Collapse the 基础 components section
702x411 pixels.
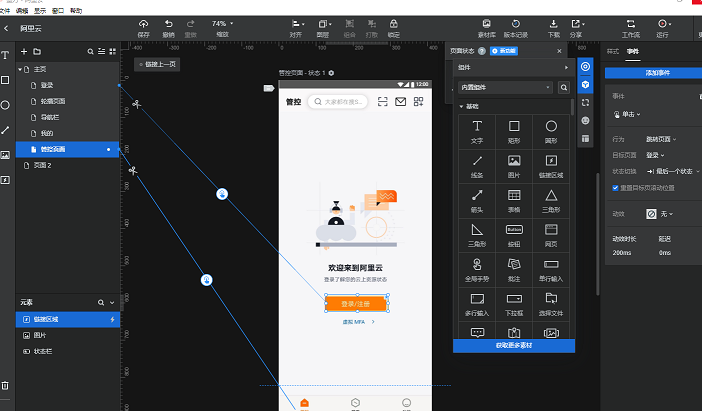click(461, 107)
